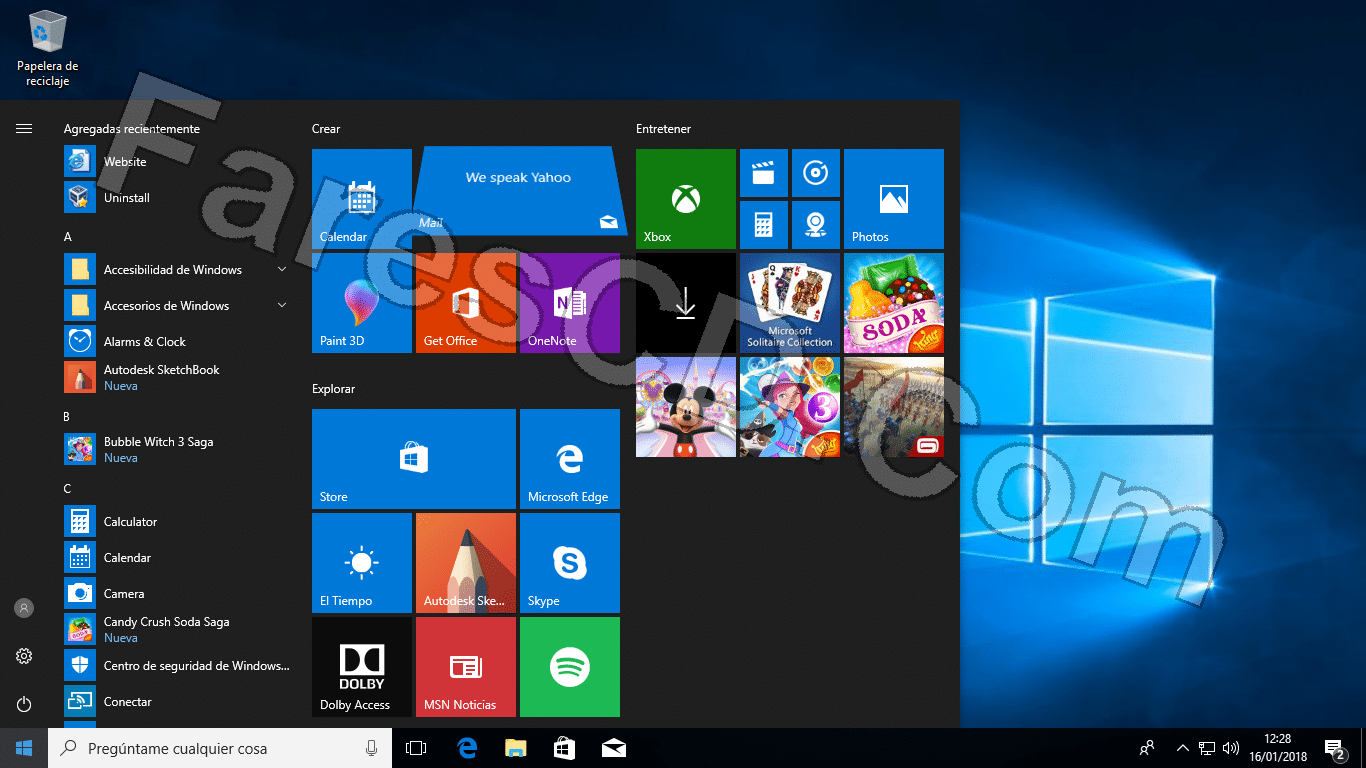Launch the Spotify tile
The height and width of the screenshot is (768, 1366).
tap(569, 667)
